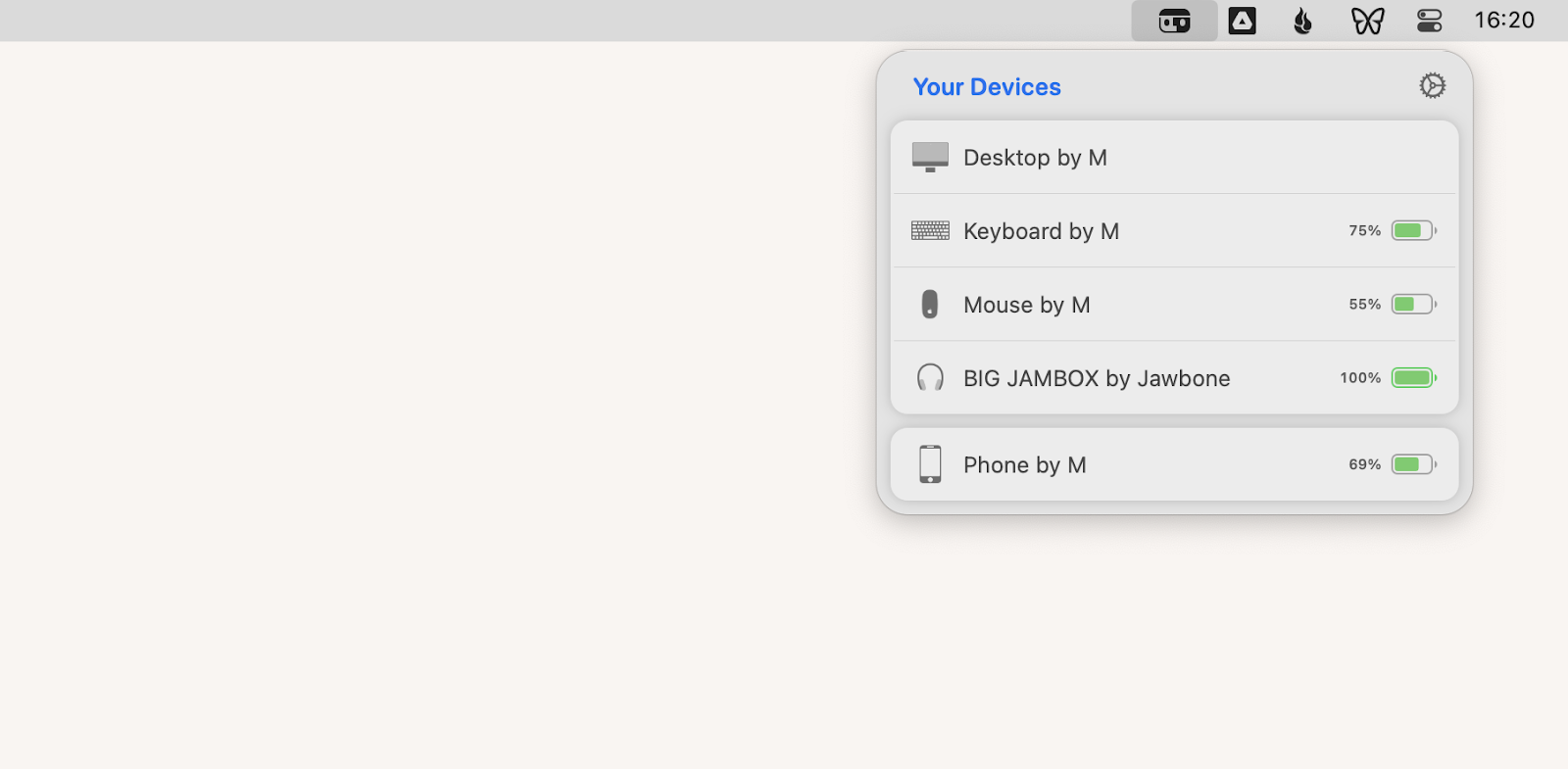
Task: Click the phone device icon
Action: [930, 464]
